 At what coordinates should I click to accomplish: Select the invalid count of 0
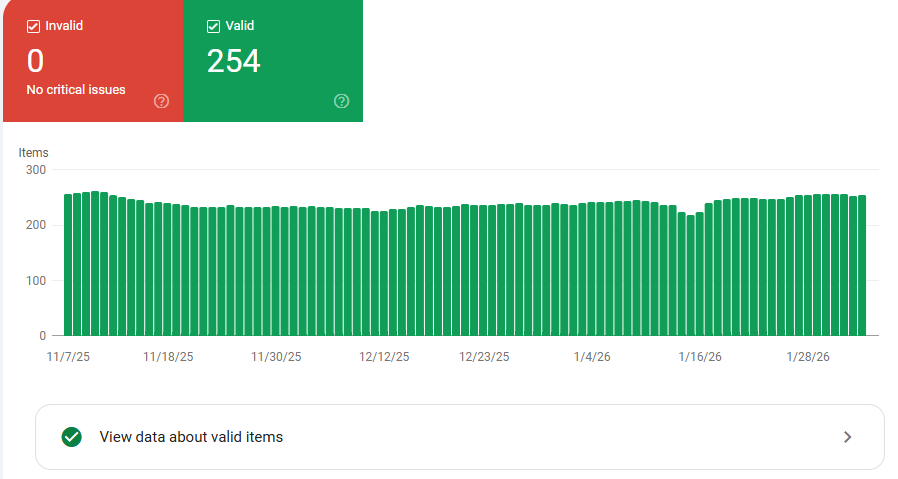[x=35, y=62]
